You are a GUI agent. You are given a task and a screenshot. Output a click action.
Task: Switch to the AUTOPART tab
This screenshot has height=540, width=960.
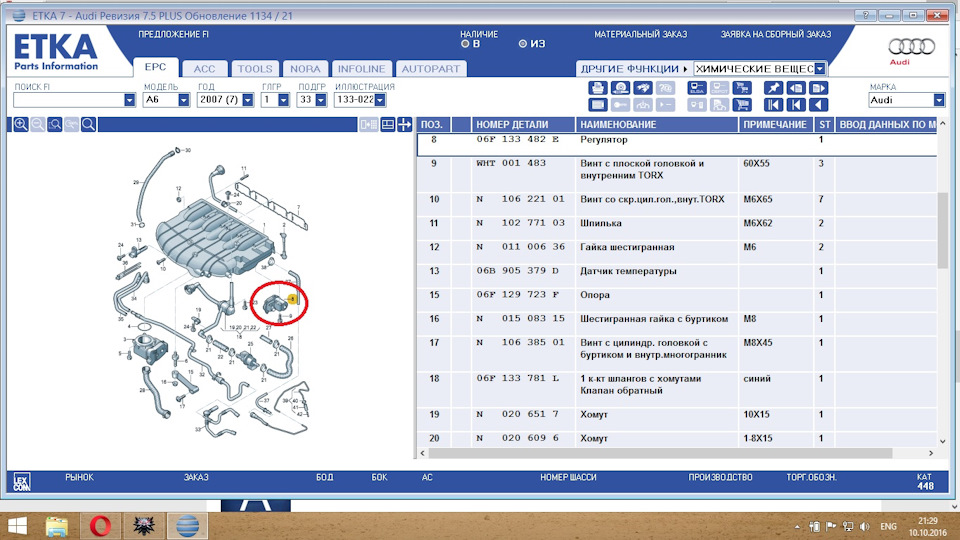point(431,69)
